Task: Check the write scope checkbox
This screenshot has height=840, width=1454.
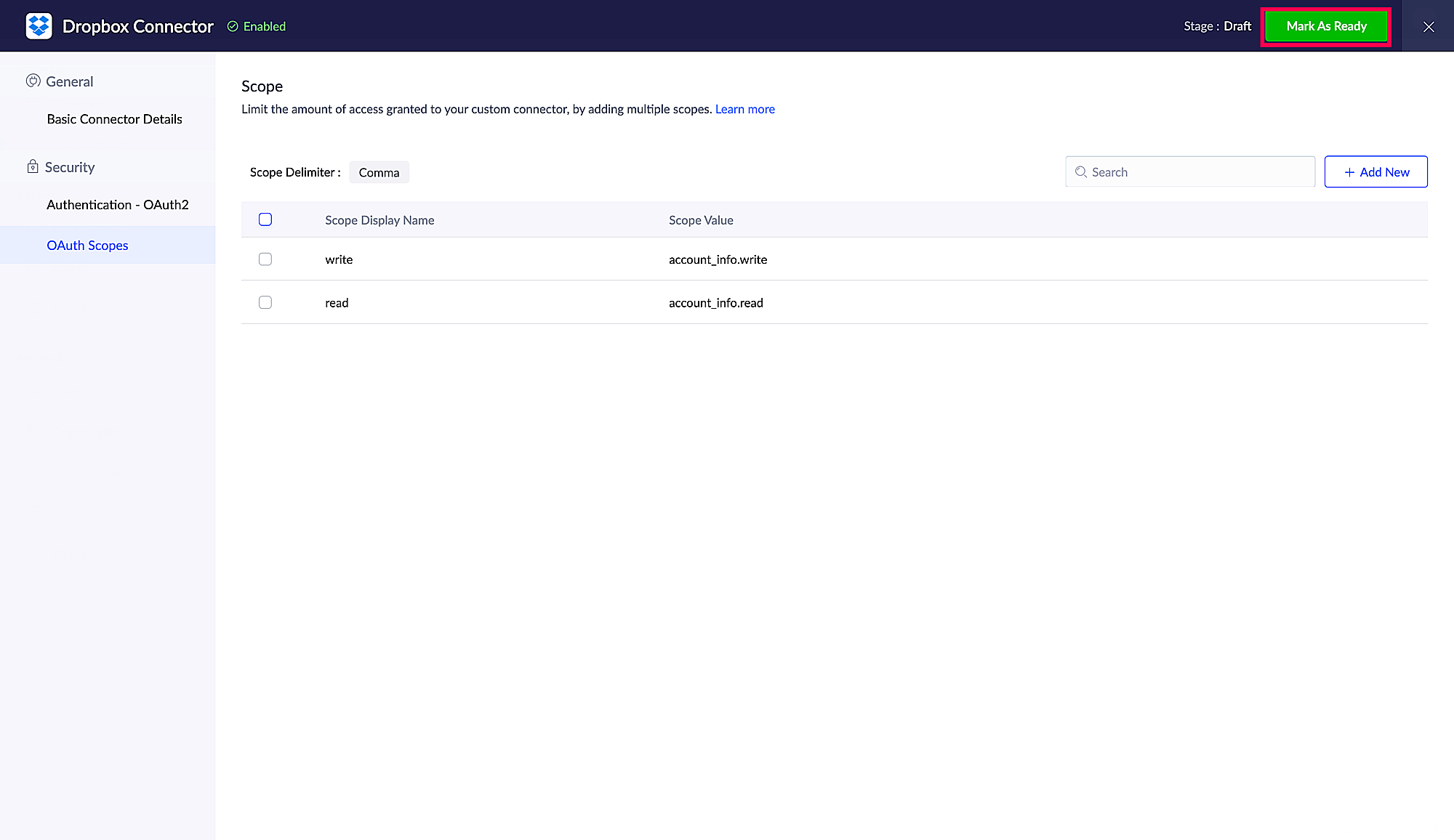Action: pos(265,259)
